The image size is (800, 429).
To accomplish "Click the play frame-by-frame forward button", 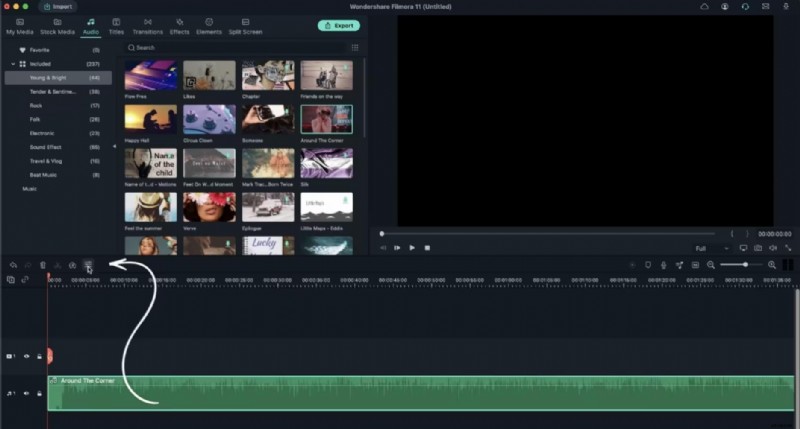I will point(397,248).
